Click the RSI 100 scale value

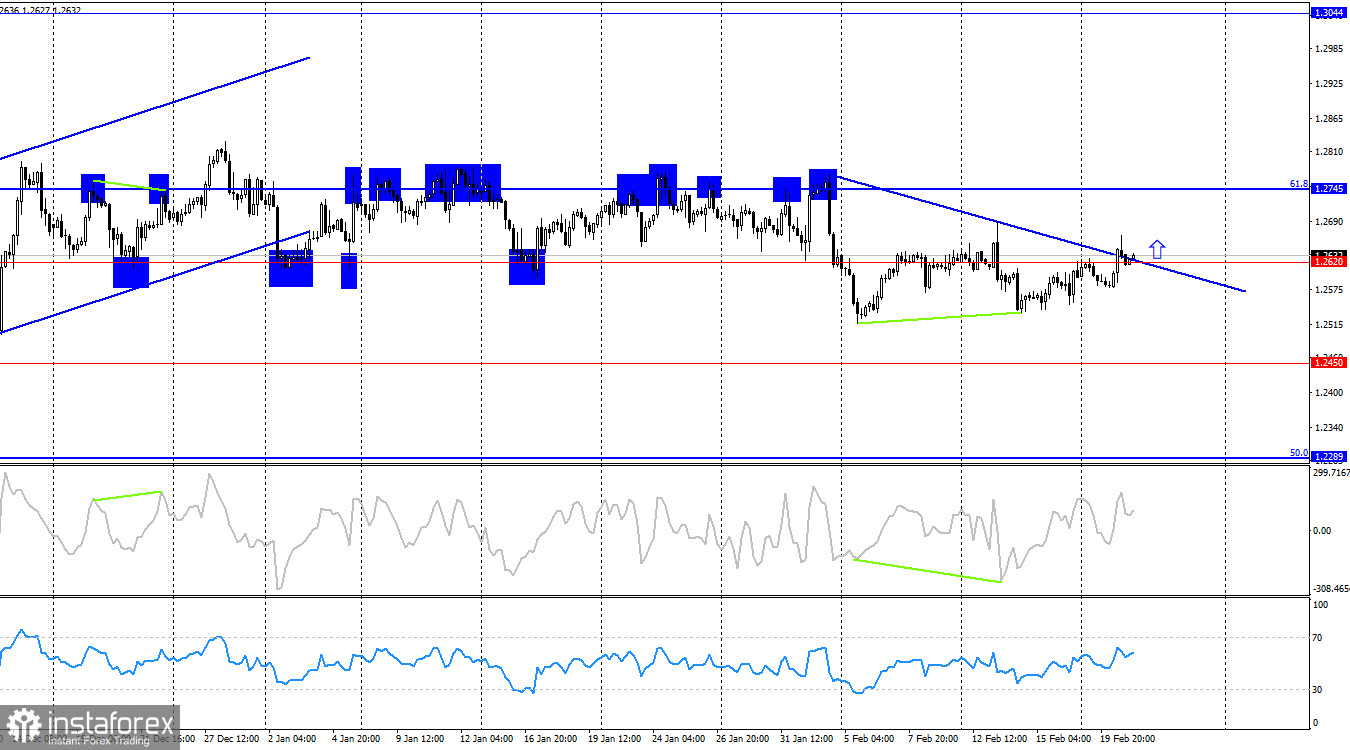pyautogui.click(x=1320, y=605)
